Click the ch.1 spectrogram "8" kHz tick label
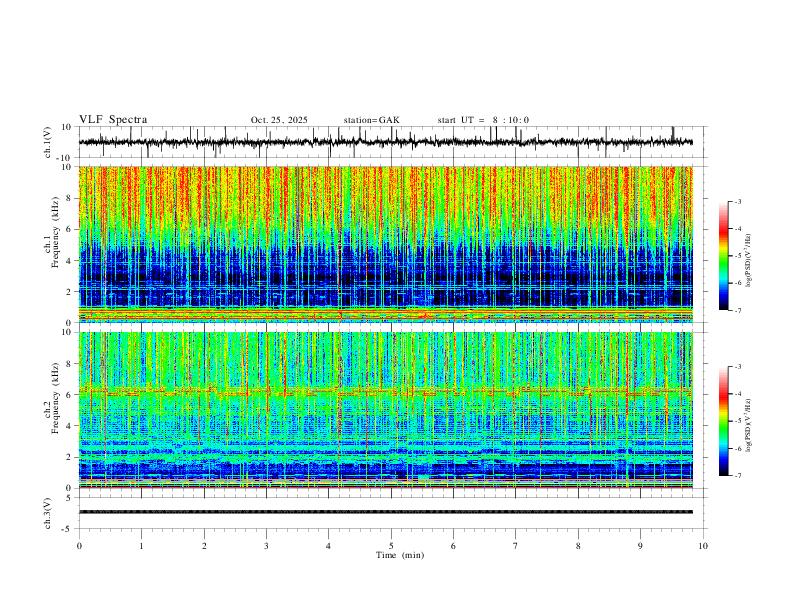Image resolution: width=792 pixels, height=612 pixels. click(69, 198)
